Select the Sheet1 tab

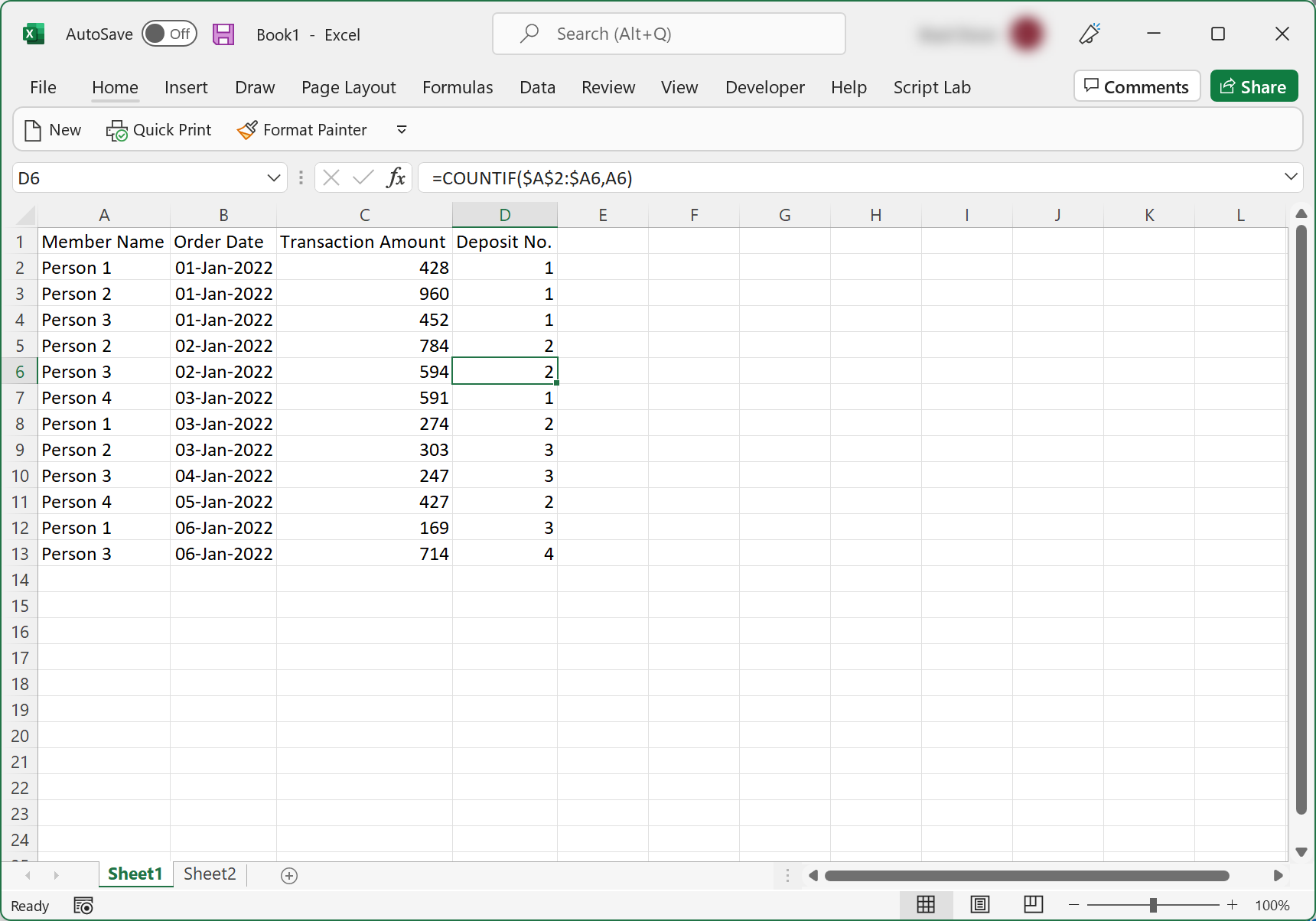[135, 874]
